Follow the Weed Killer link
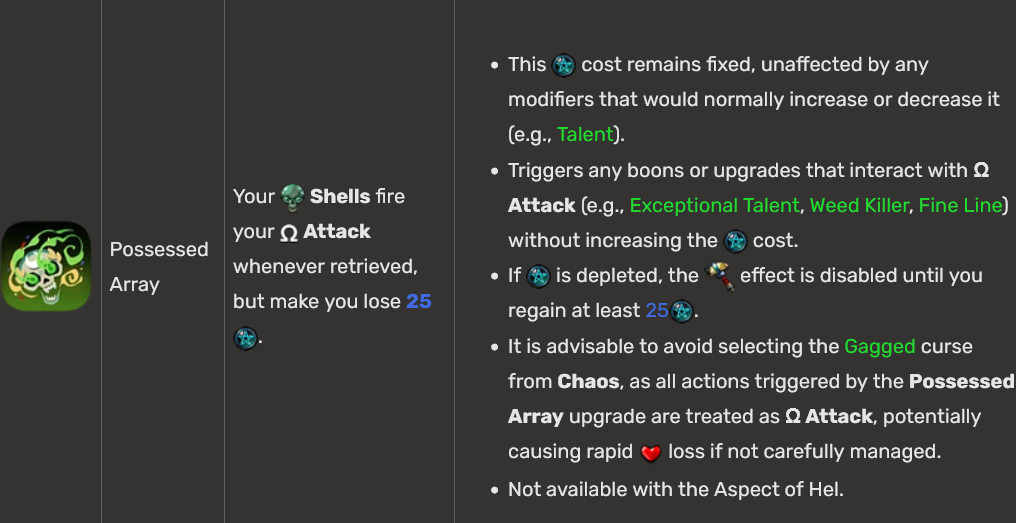Image resolution: width=1016 pixels, height=523 pixels. pos(859,205)
